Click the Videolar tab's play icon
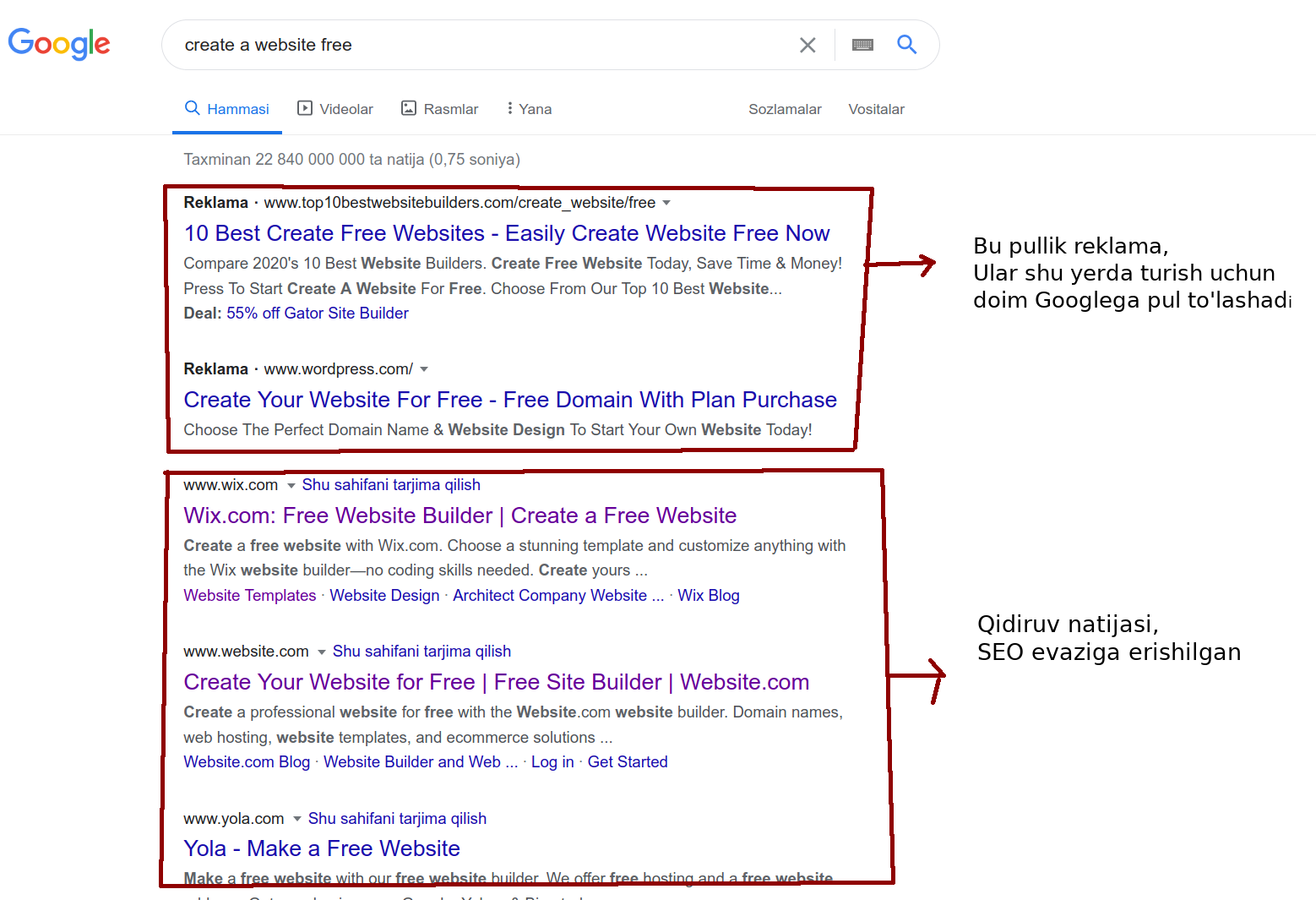Screen dimensions: 1316x900 [x=305, y=108]
